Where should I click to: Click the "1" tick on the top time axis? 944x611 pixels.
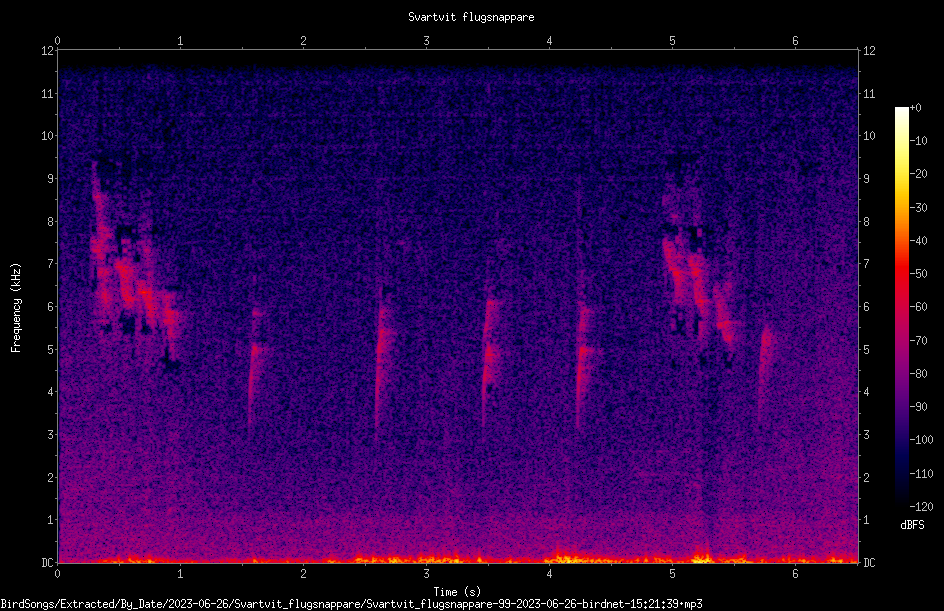[180, 41]
